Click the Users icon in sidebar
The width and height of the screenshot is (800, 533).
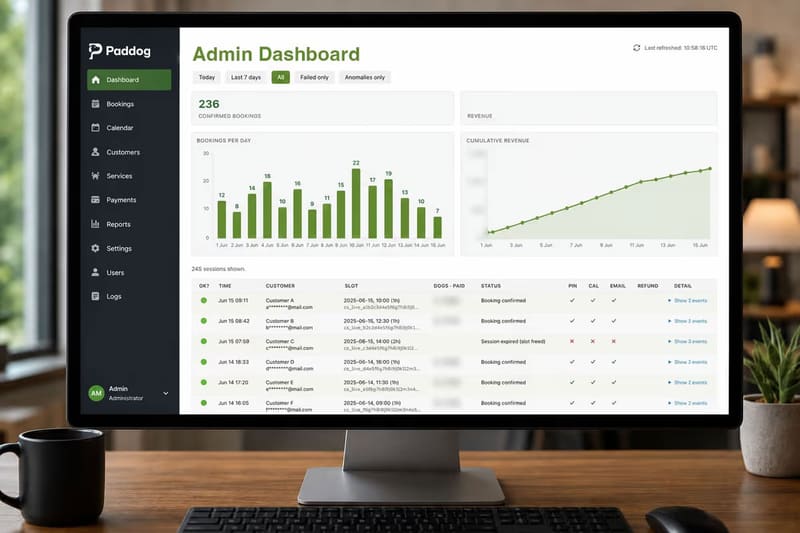coord(95,272)
